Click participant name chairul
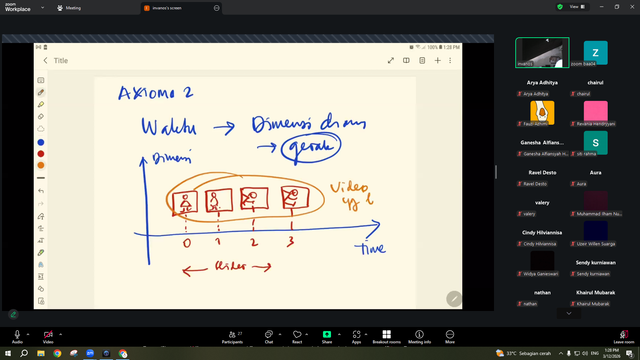This screenshot has width=640, height=360. [595, 82]
